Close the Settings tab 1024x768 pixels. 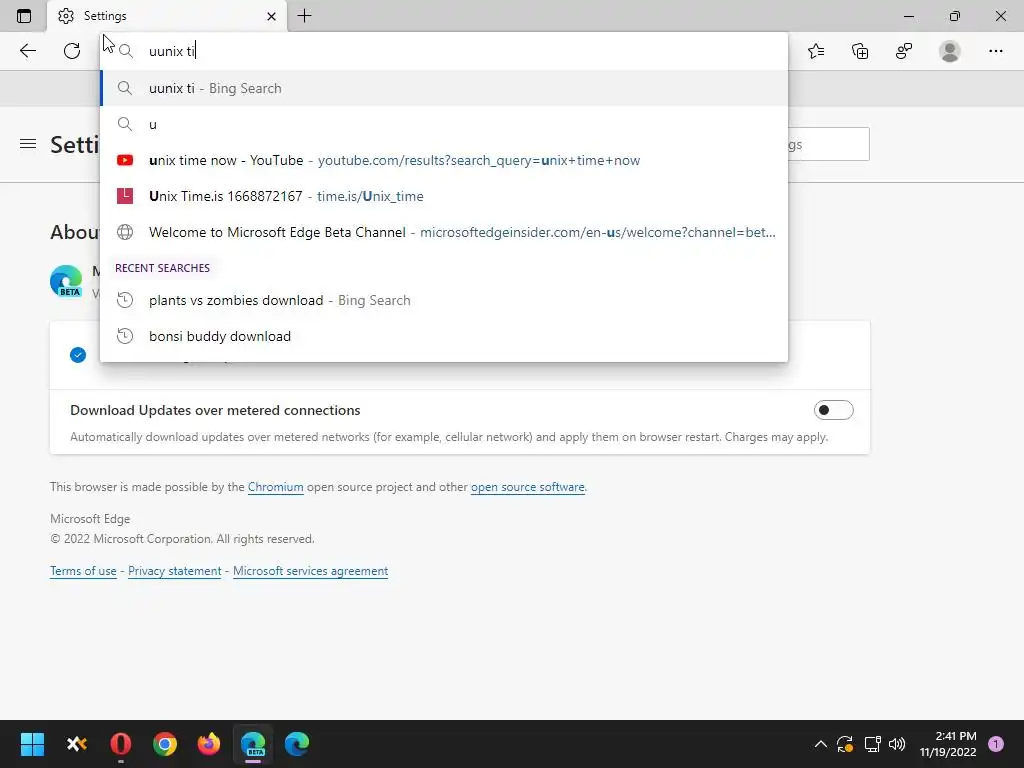272,16
